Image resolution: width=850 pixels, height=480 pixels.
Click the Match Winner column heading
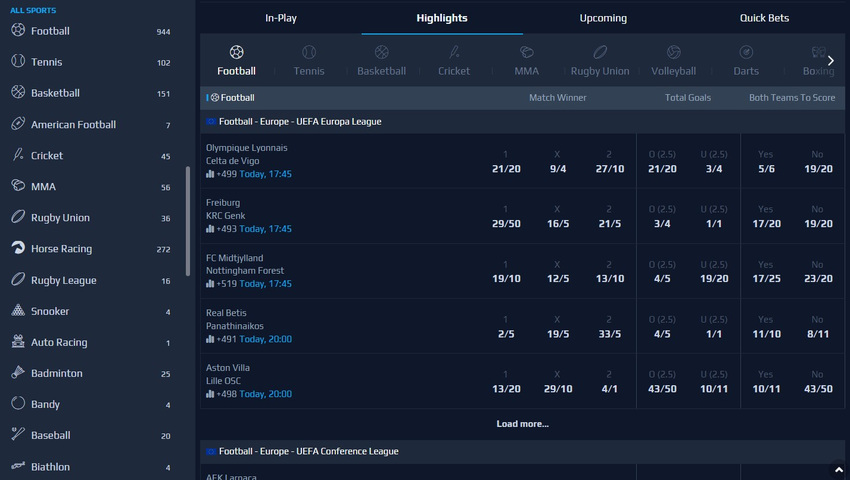click(x=557, y=98)
